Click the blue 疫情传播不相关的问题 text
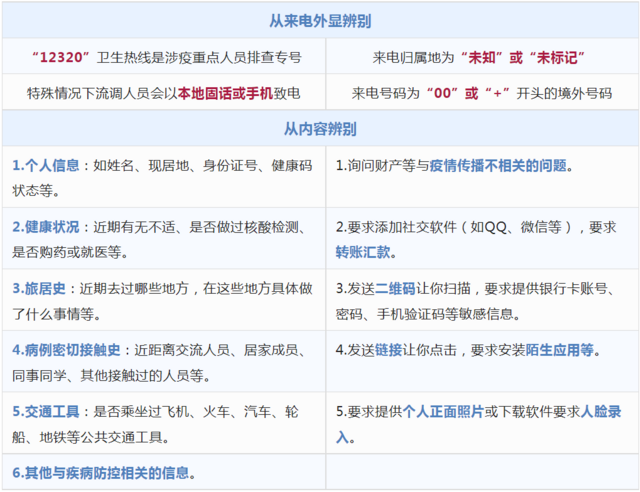640x492 pixels. [x=498, y=165]
